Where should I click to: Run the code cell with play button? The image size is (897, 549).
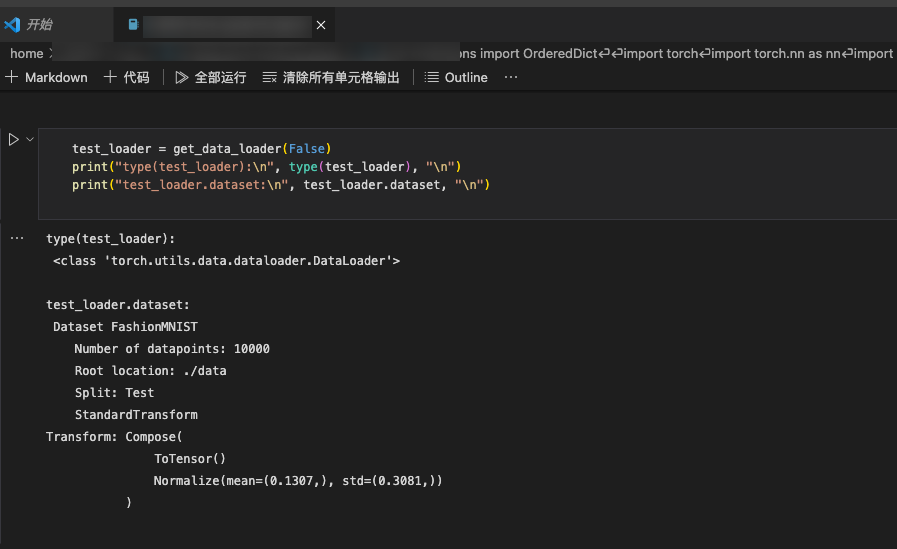(x=13, y=140)
